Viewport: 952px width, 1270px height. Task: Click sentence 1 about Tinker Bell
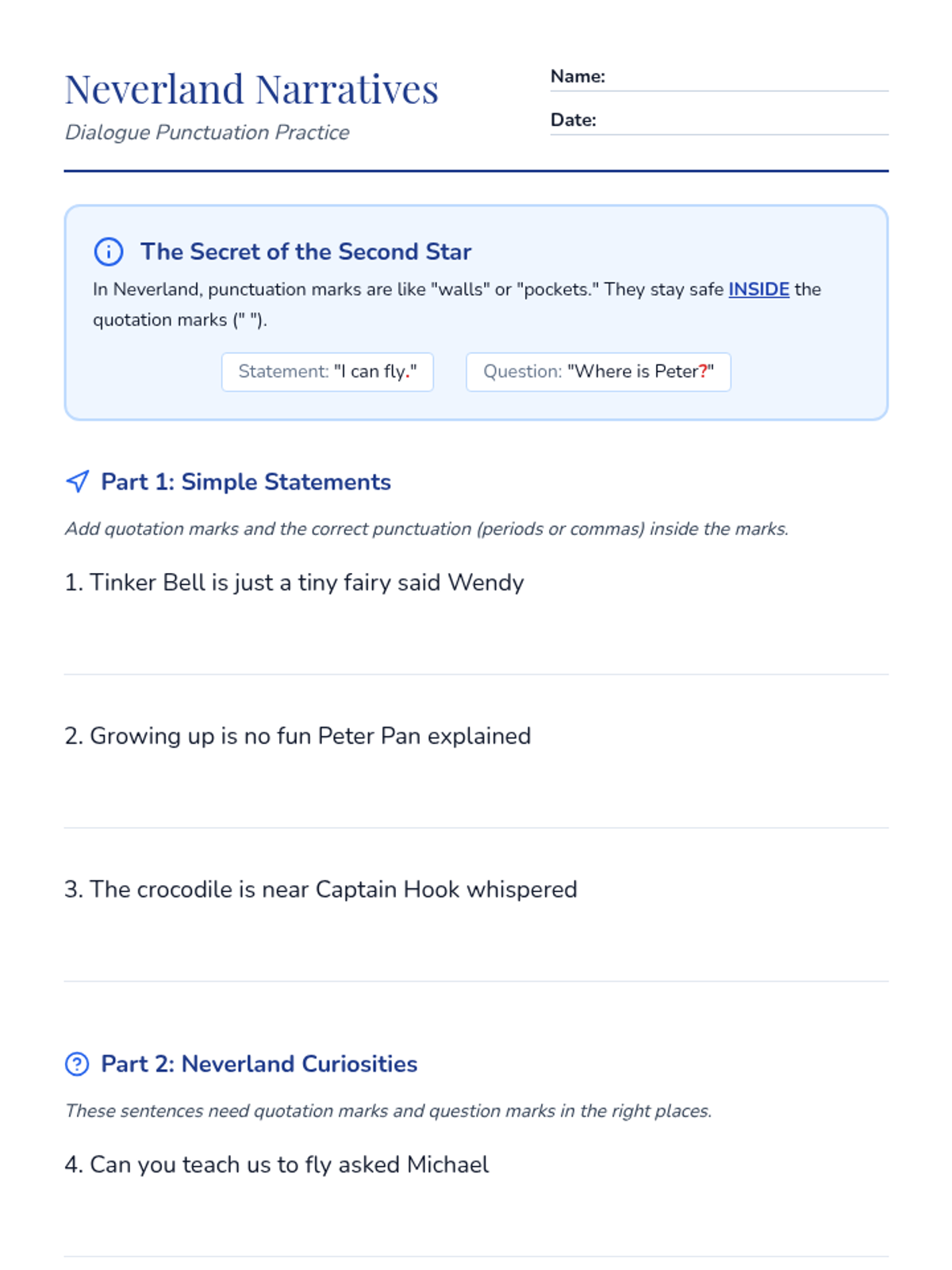tap(294, 583)
